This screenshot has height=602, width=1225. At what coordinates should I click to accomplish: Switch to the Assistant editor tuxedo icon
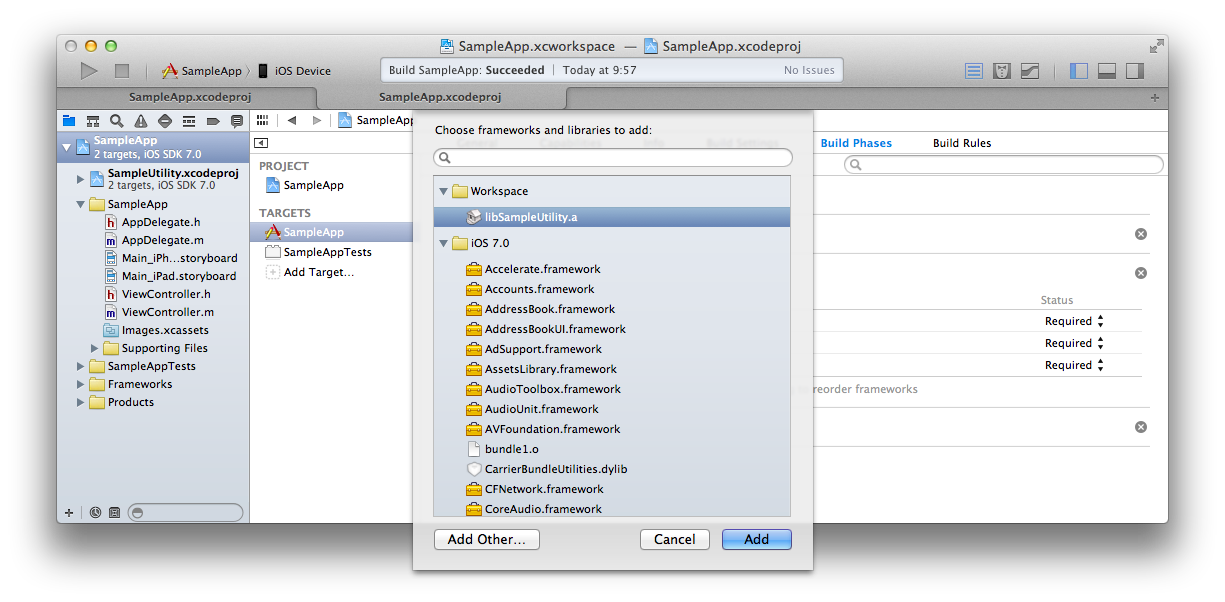1002,71
